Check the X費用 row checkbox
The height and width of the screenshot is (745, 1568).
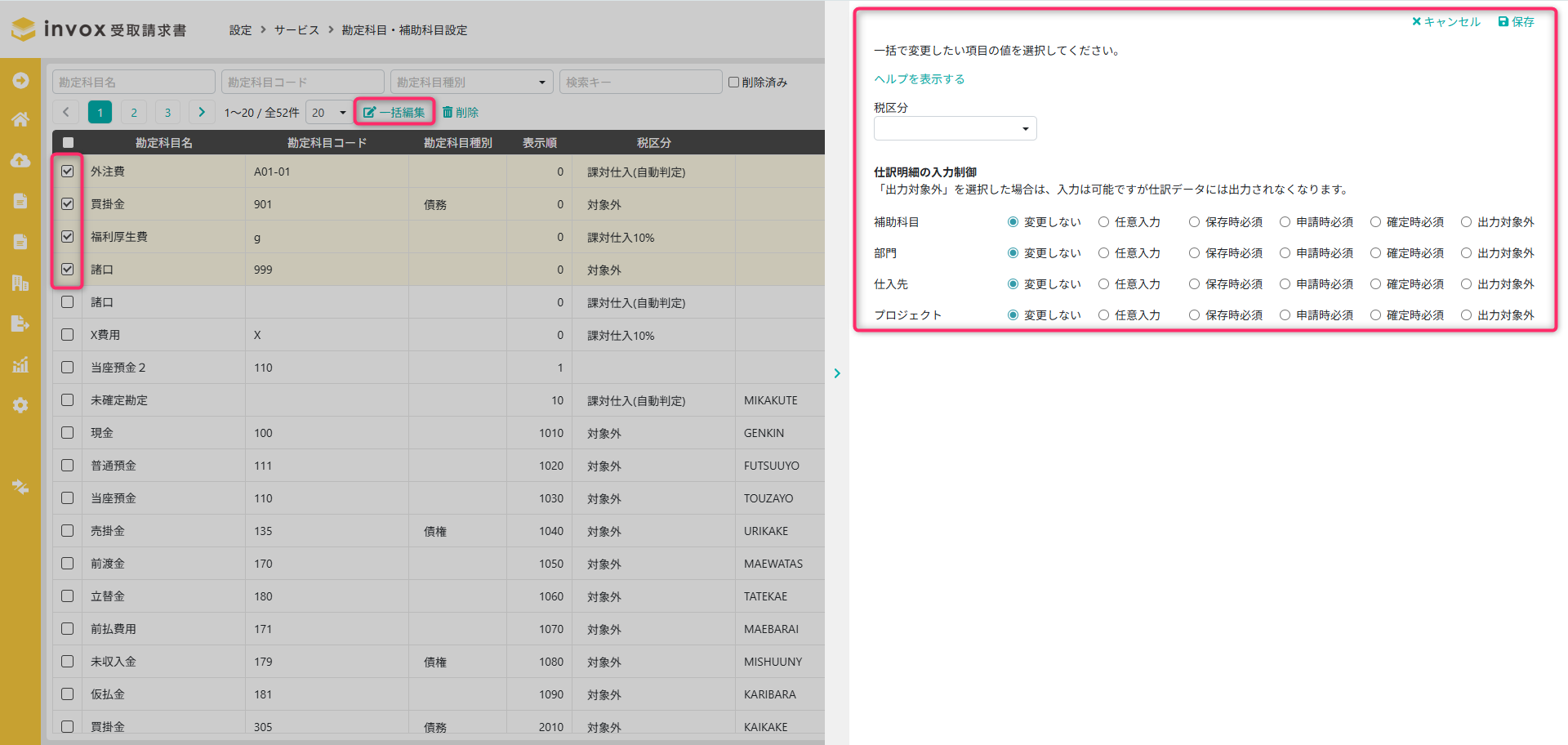coord(68,335)
